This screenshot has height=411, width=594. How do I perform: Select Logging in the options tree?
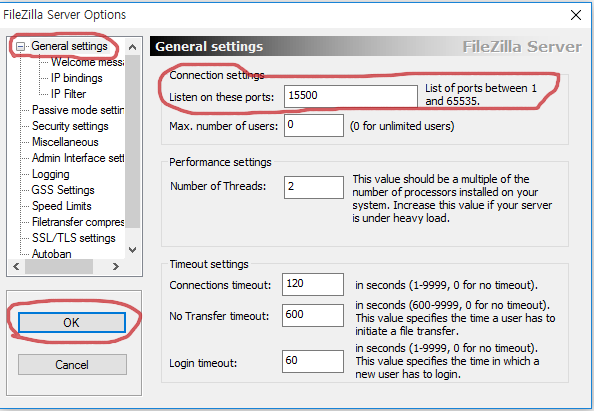coord(51,174)
